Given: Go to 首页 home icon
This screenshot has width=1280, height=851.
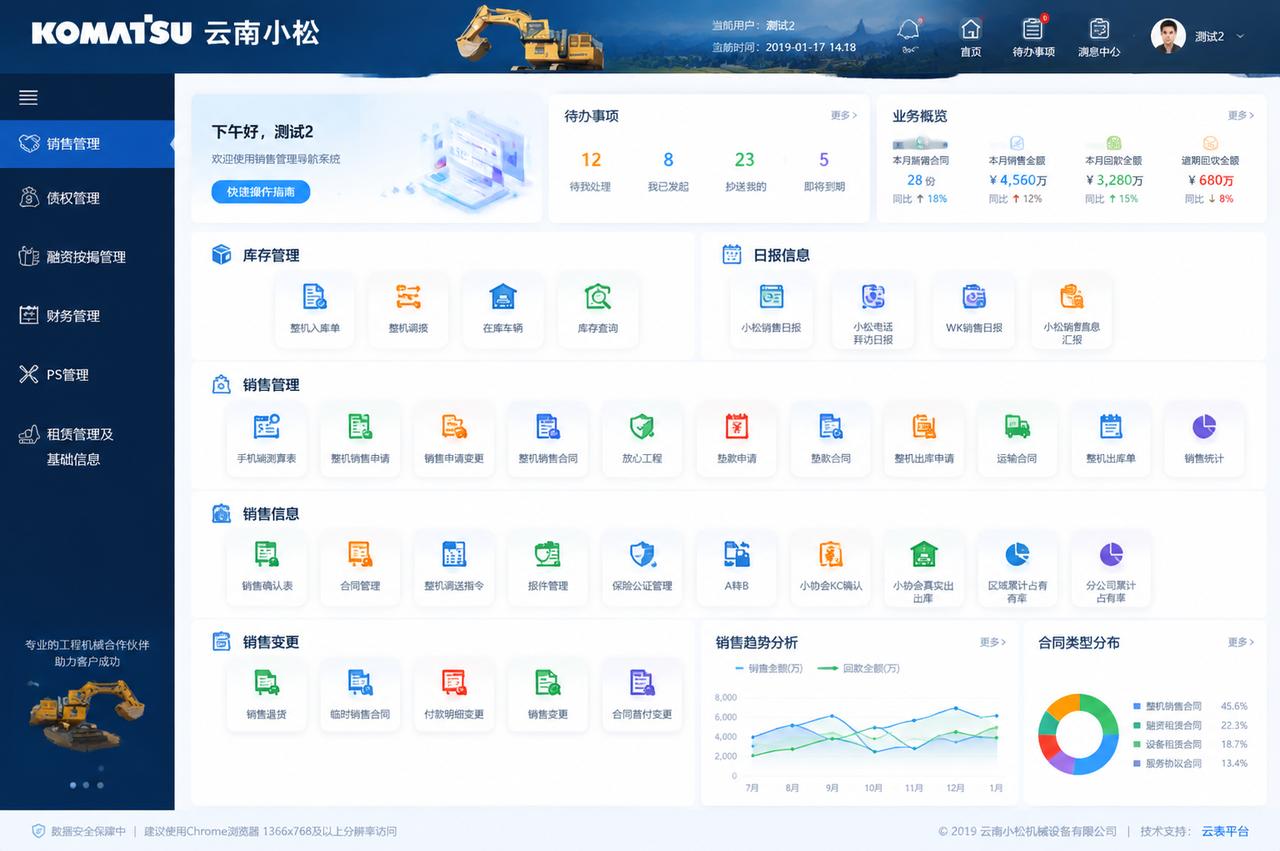Looking at the screenshot, I should coord(970,29).
